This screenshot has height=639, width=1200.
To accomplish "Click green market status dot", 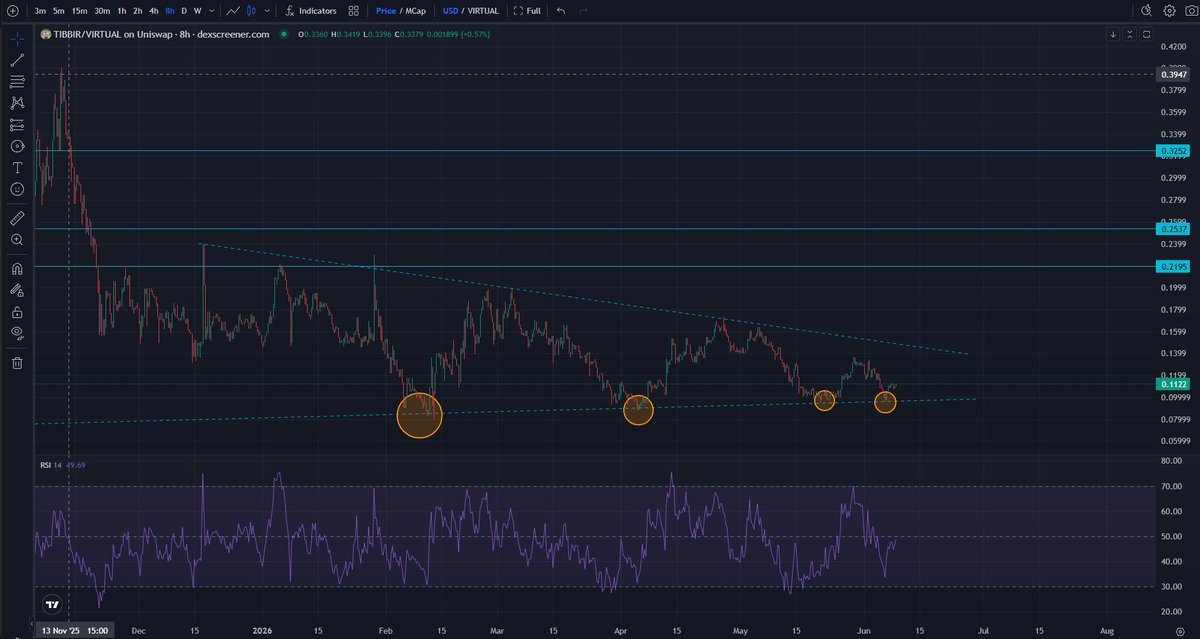I will point(283,34).
